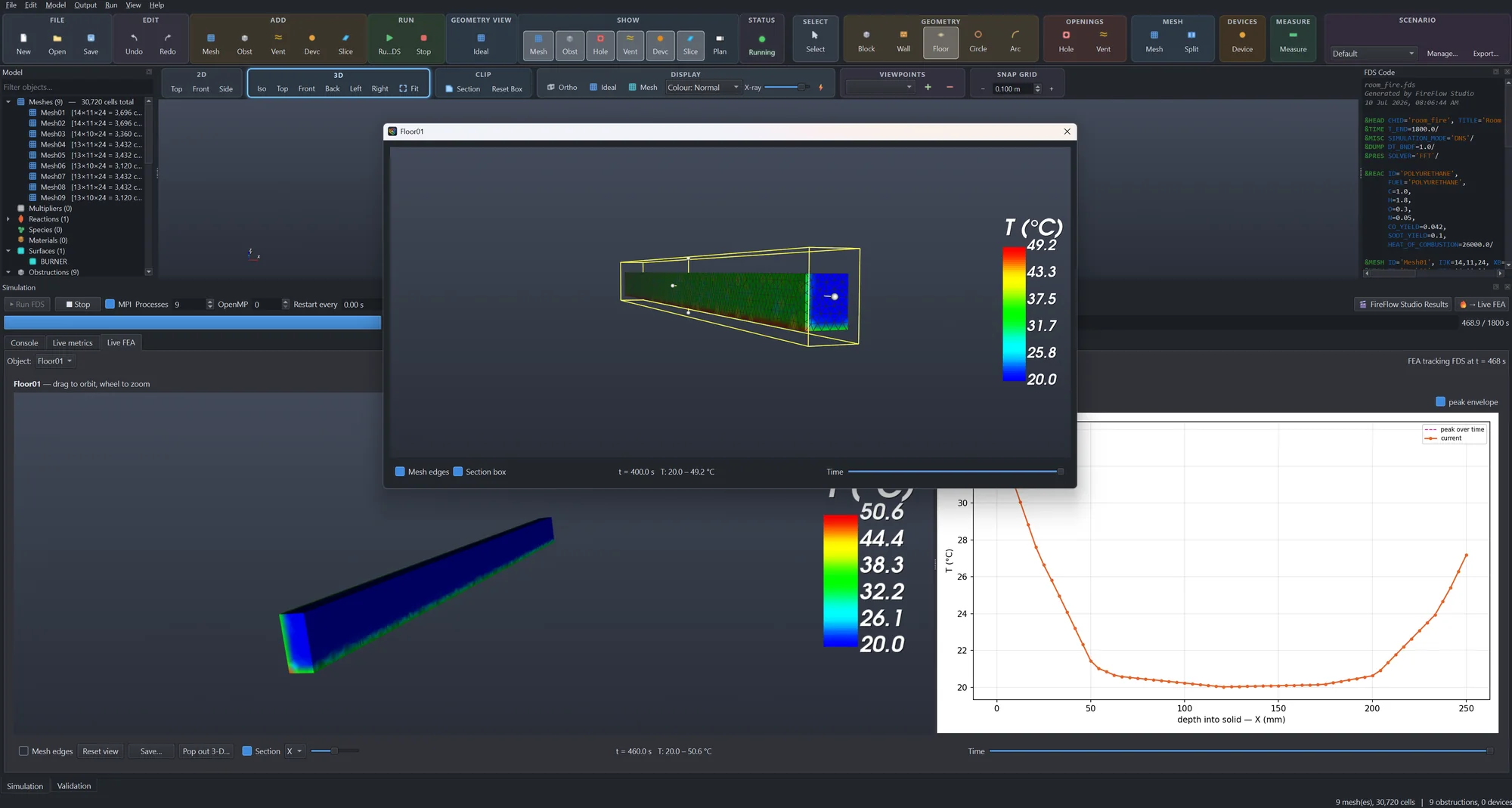Open the Output menu
This screenshot has width=1512, height=808.
(x=85, y=5)
